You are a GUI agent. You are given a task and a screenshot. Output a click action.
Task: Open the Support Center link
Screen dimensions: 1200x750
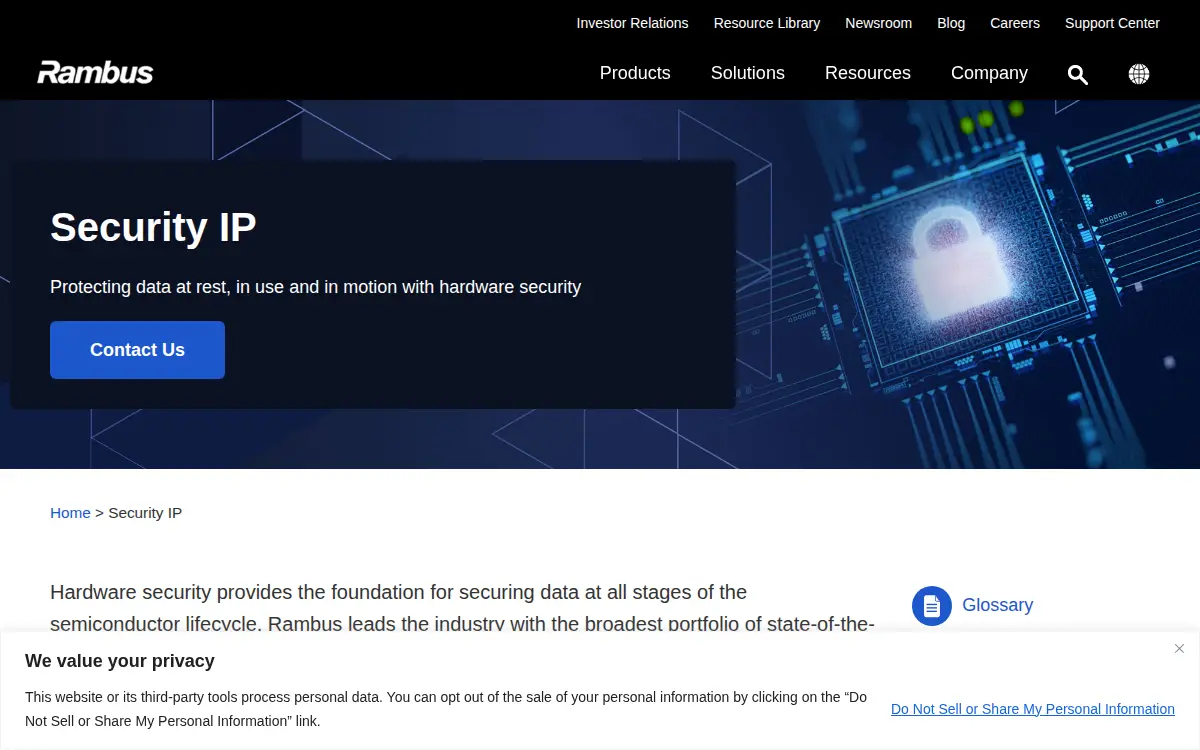click(x=1112, y=23)
